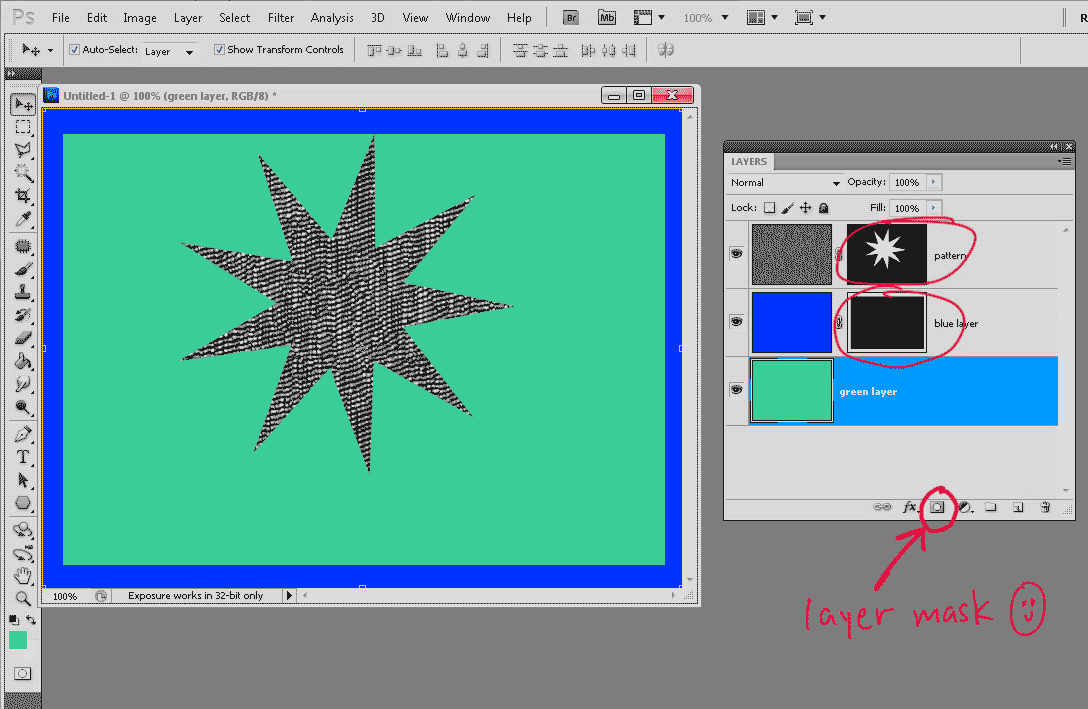This screenshot has width=1088, height=709.
Task: Select the star layer mask thumbnail
Action: [887, 254]
